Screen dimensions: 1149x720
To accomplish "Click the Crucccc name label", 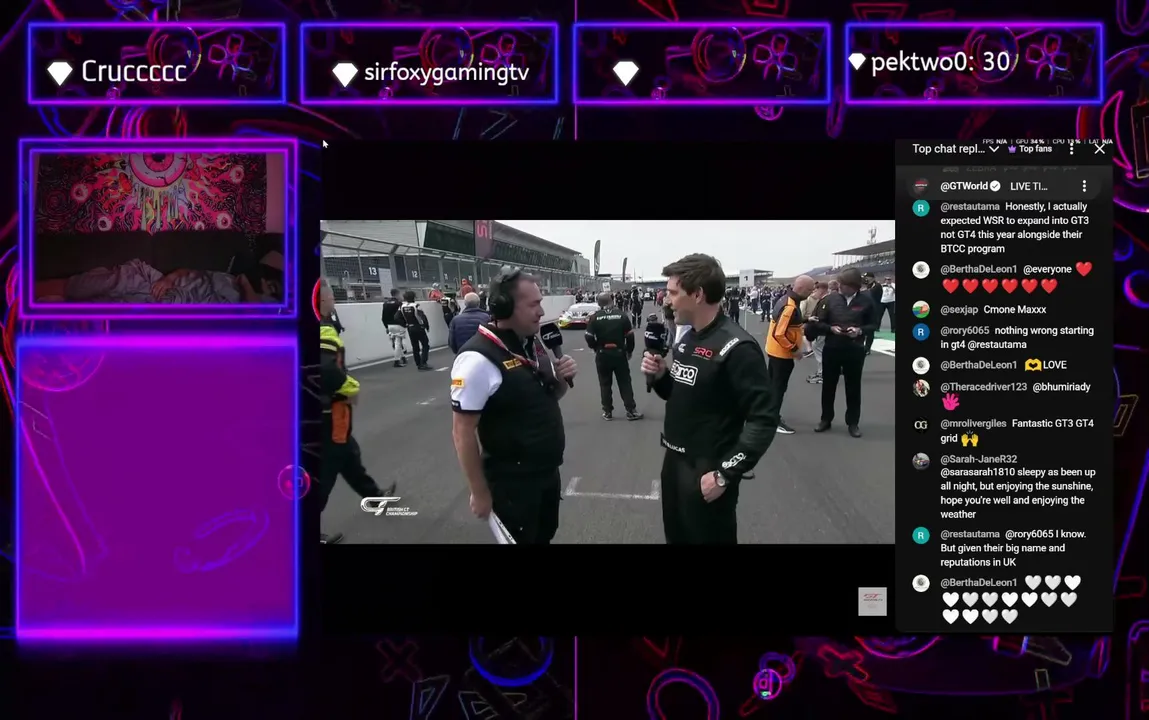I will [x=133, y=71].
